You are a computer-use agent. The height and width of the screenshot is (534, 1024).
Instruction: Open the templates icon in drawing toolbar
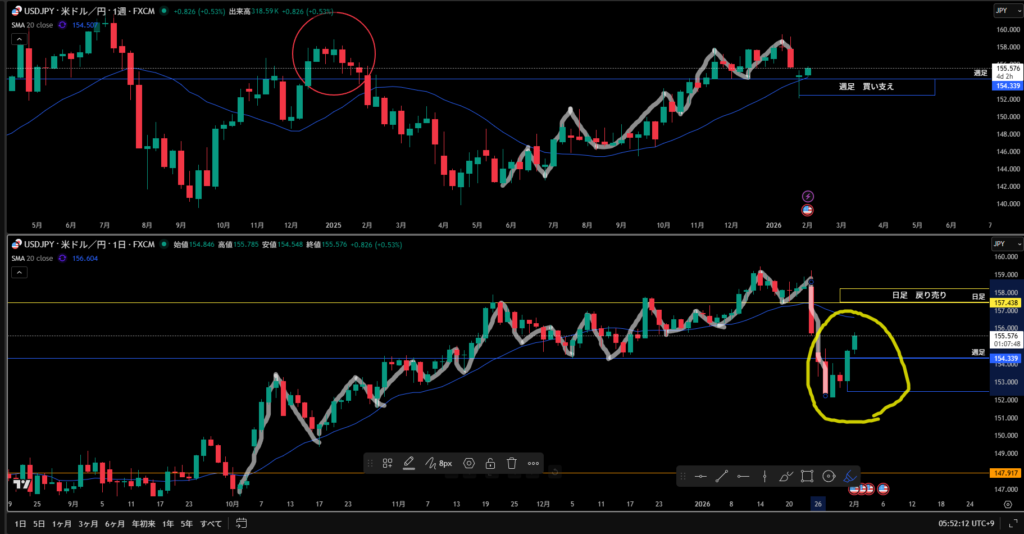point(387,463)
